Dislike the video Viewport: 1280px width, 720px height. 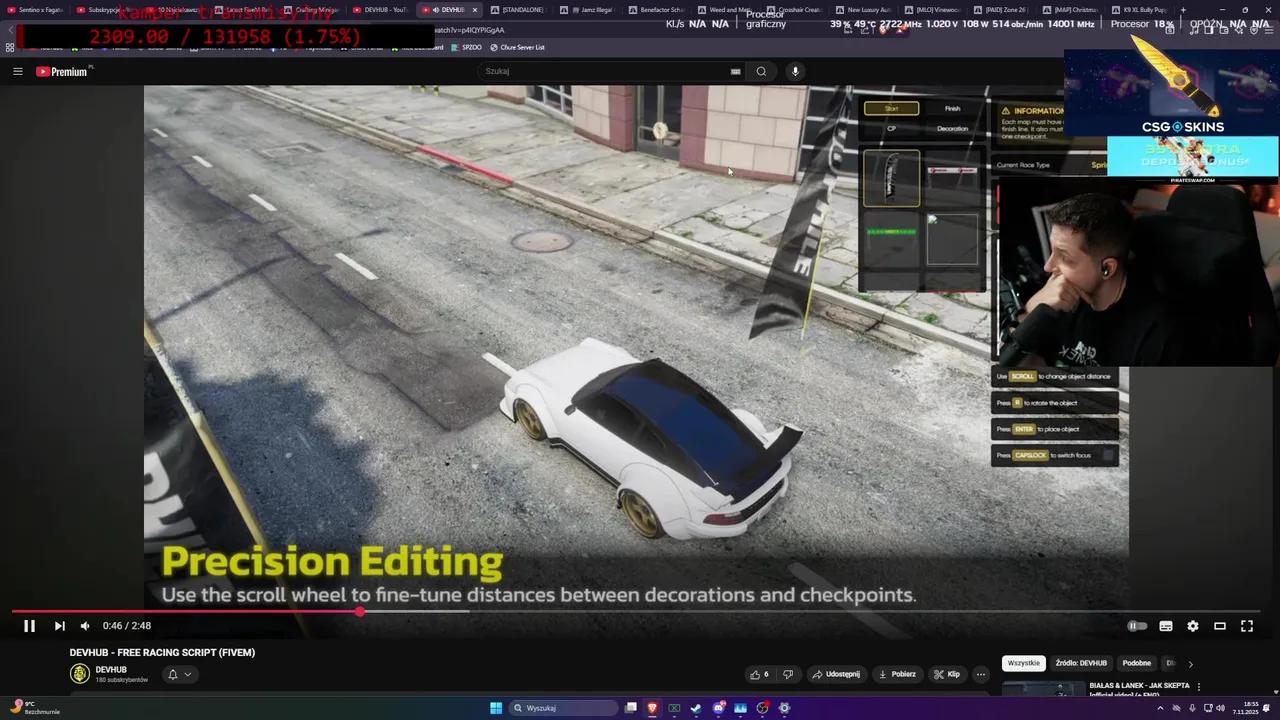click(x=788, y=674)
